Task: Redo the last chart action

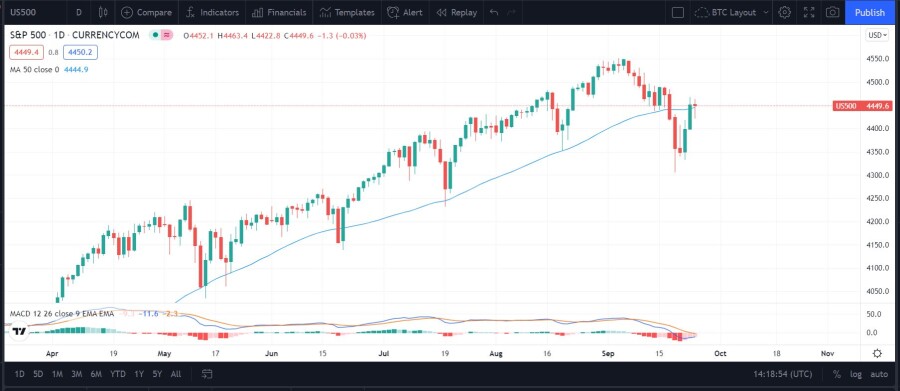Action: pos(511,12)
